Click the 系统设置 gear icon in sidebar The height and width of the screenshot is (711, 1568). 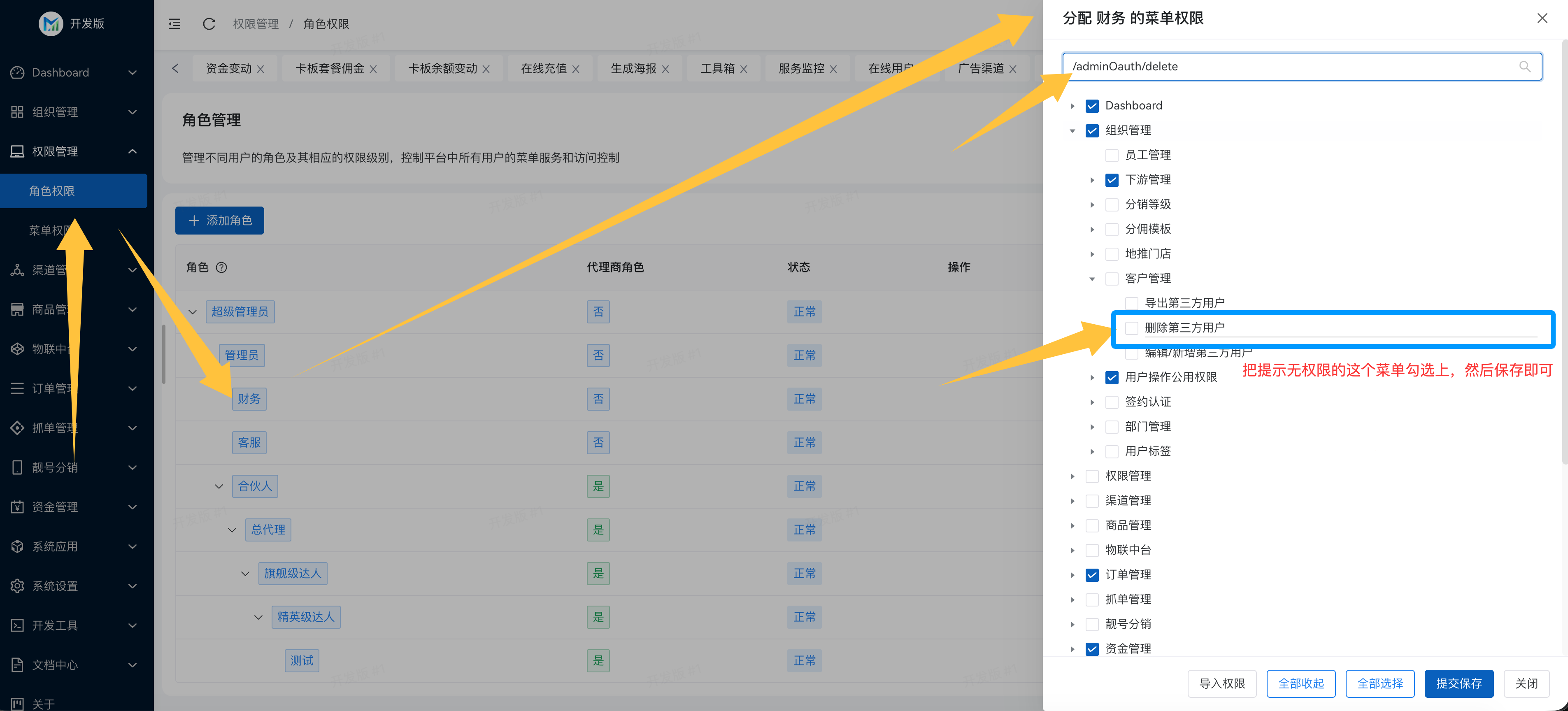point(17,586)
